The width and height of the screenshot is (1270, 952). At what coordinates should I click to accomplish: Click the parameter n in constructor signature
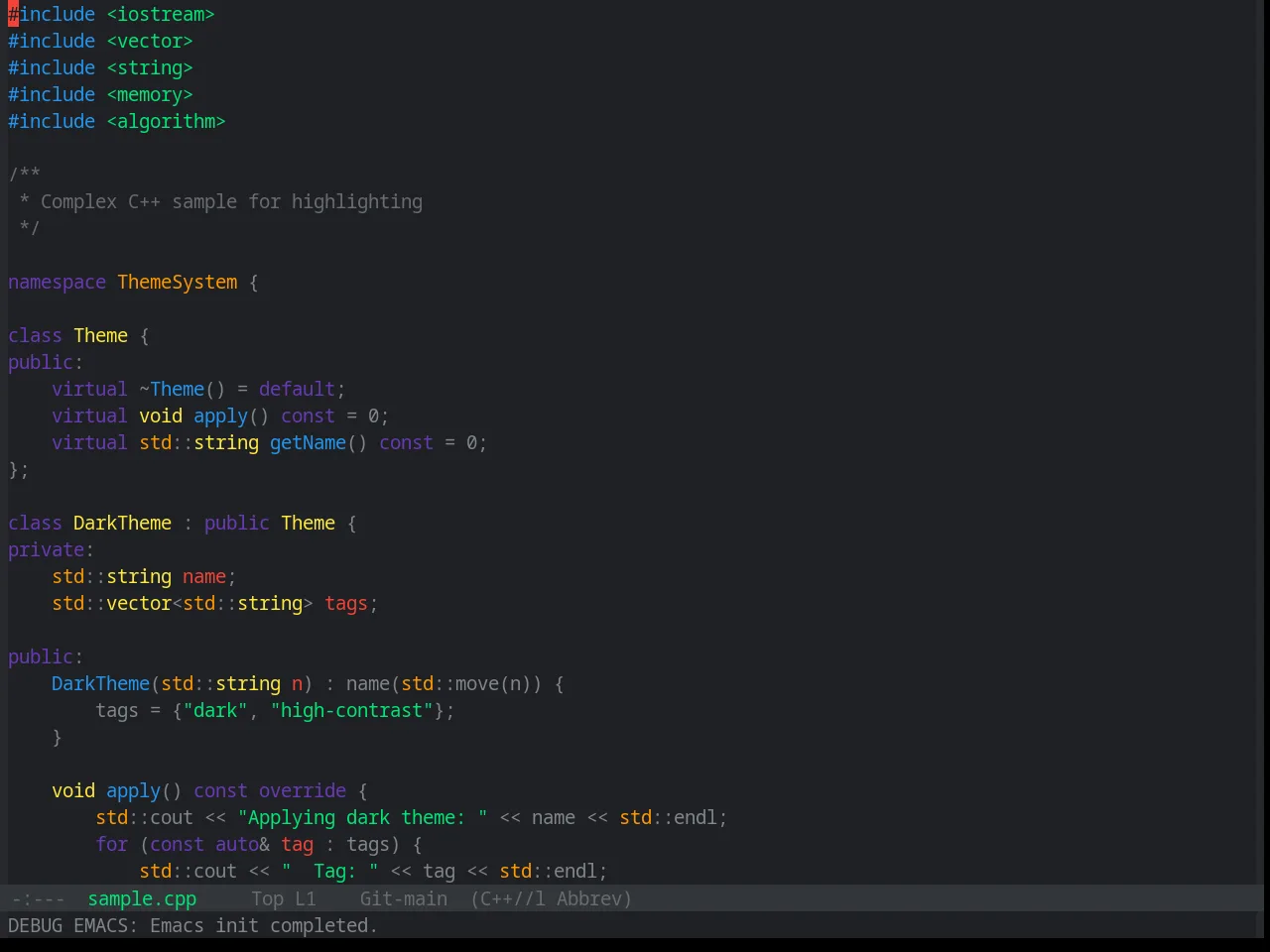297,683
